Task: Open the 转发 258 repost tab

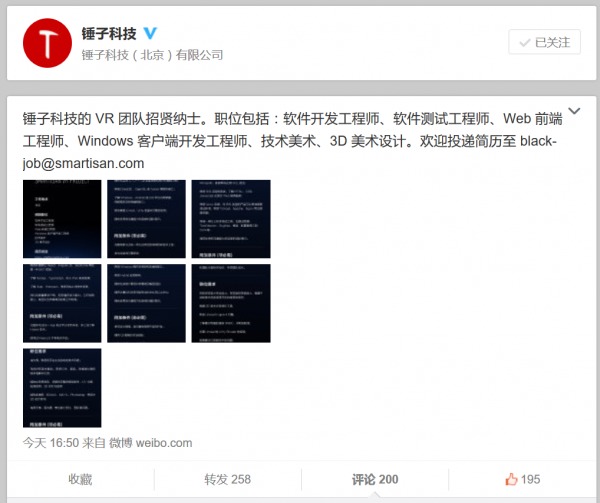Action: [x=227, y=479]
